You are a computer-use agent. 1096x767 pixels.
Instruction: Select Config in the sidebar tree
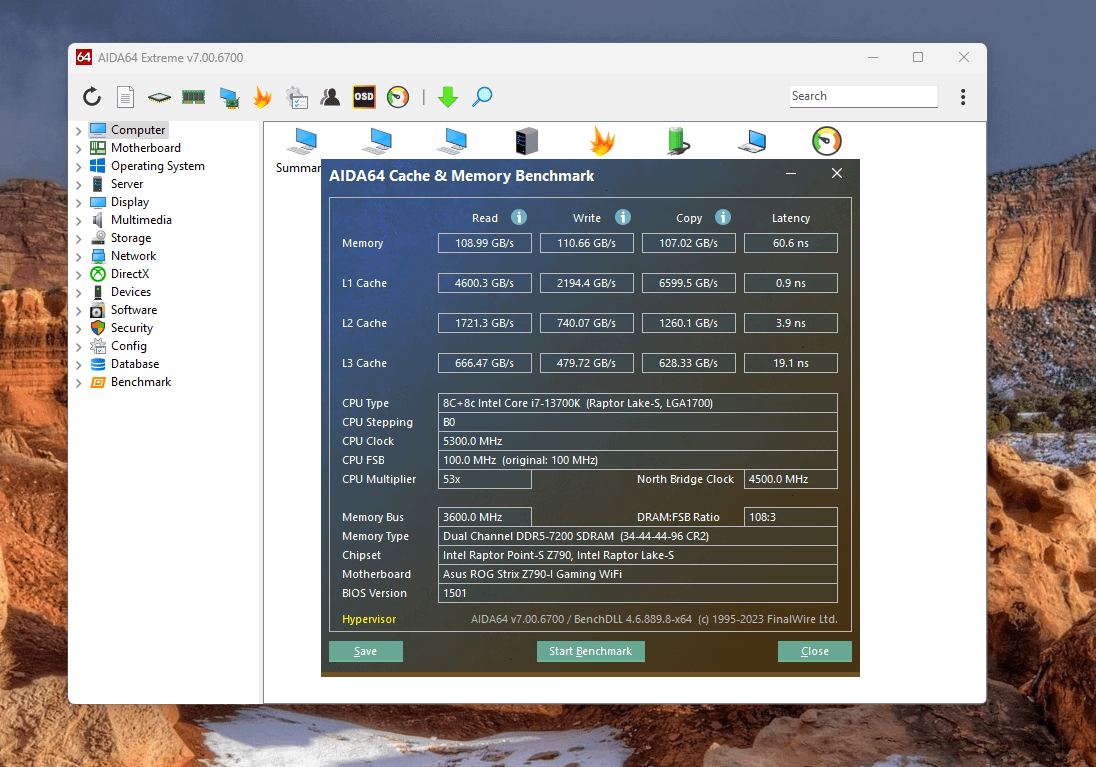[x=129, y=346]
